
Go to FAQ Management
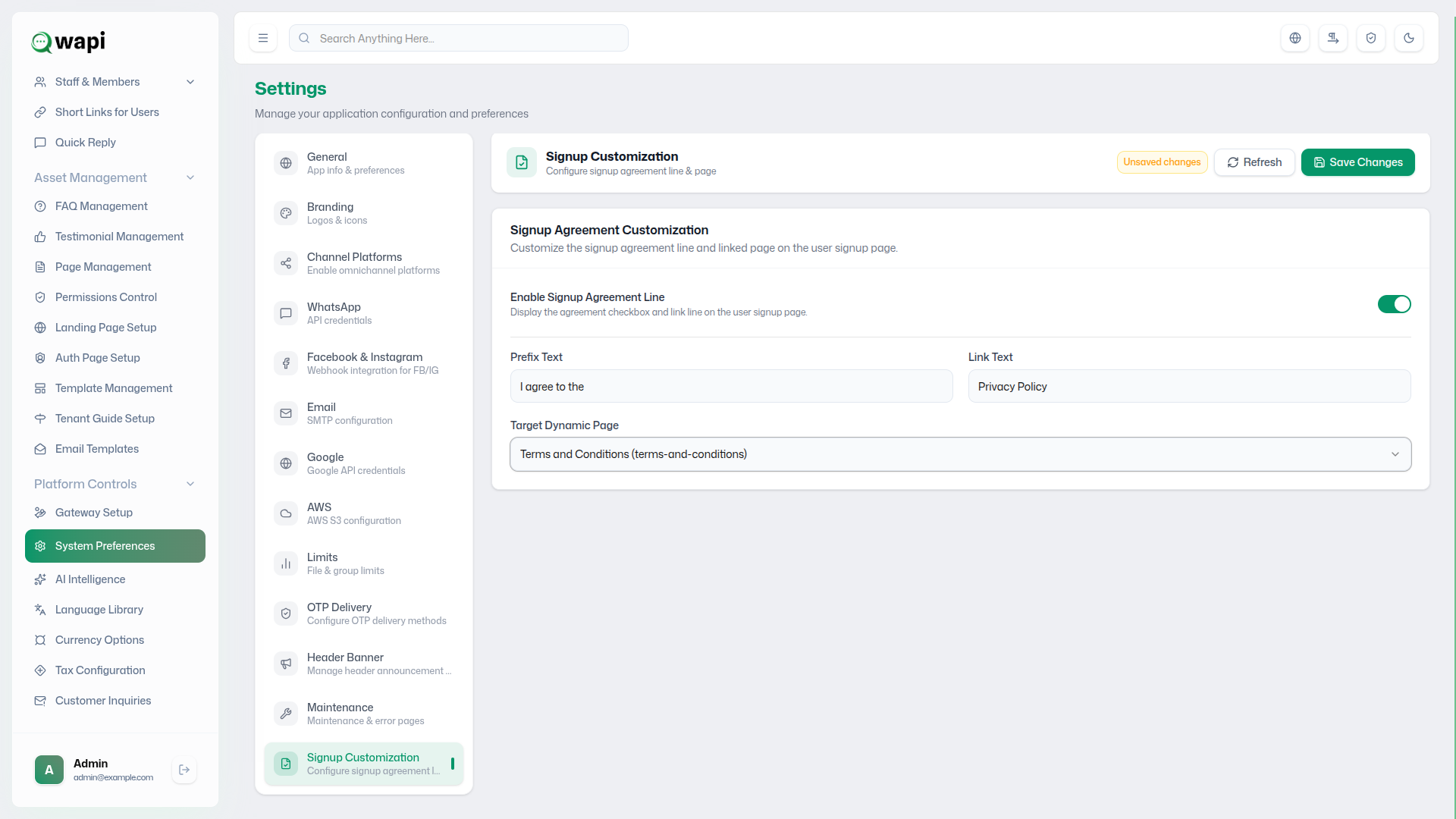click(115, 206)
